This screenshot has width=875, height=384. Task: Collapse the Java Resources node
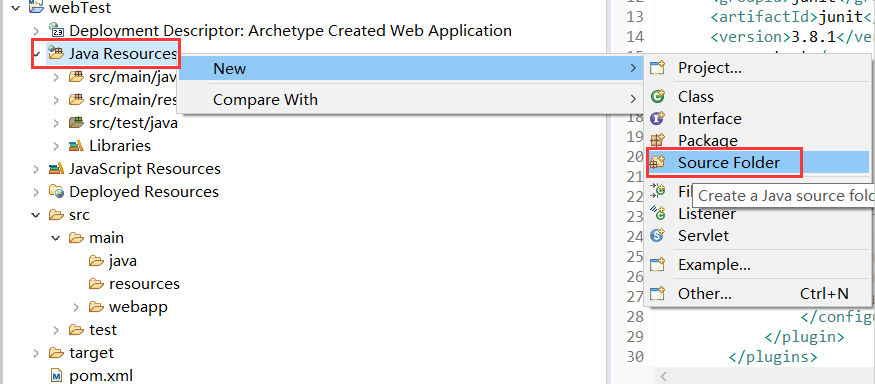[x=36, y=54]
